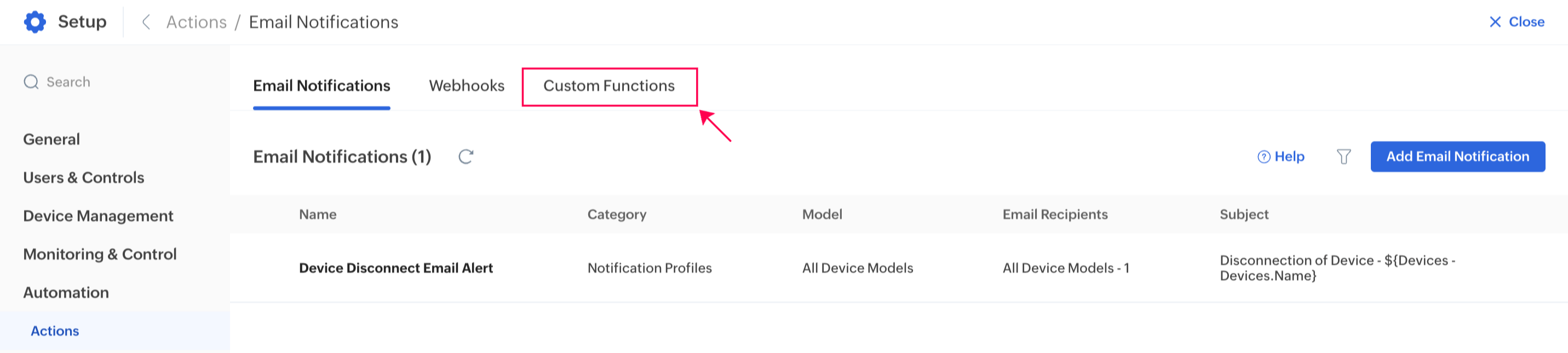Go back to Actions breadcrumb
Image resolution: width=1568 pixels, height=353 pixels.
point(196,22)
